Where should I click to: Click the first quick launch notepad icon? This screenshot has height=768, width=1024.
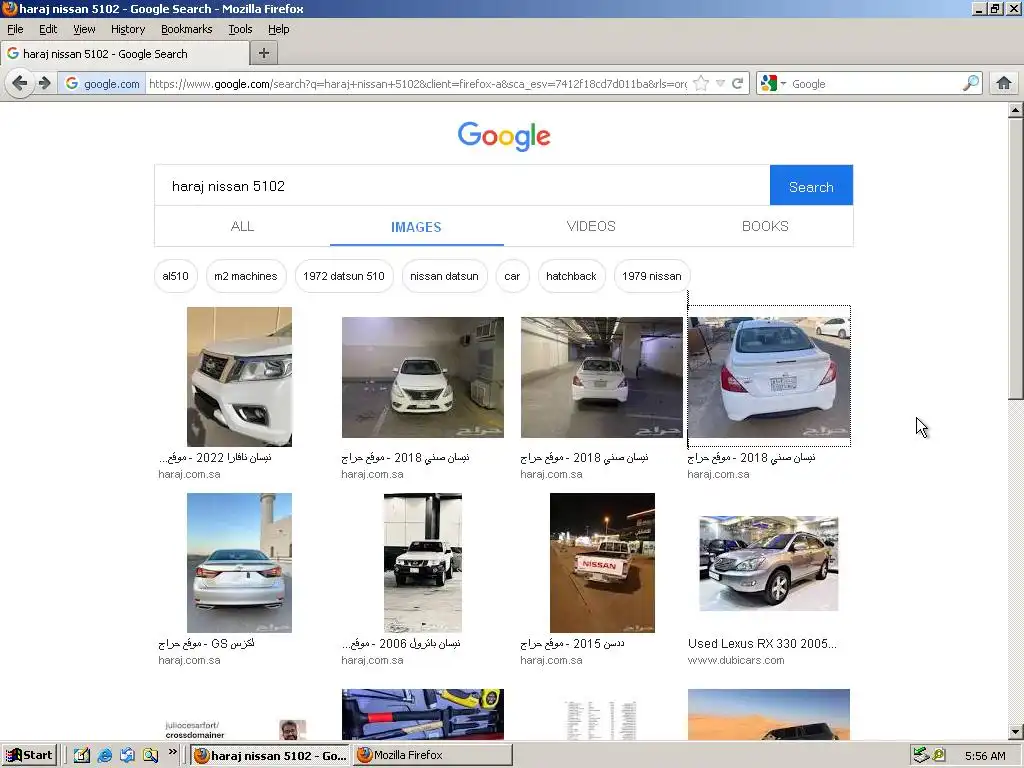click(81, 755)
